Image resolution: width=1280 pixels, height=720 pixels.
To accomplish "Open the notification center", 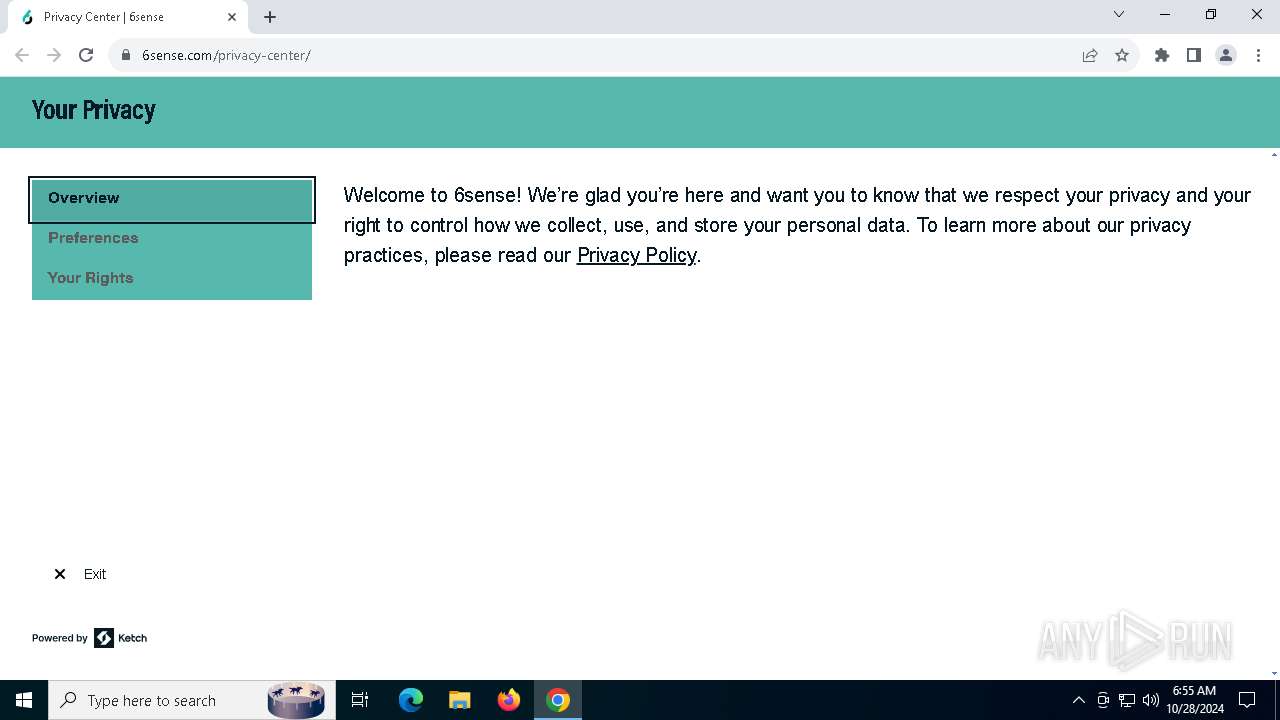I will (x=1247, y=700).
